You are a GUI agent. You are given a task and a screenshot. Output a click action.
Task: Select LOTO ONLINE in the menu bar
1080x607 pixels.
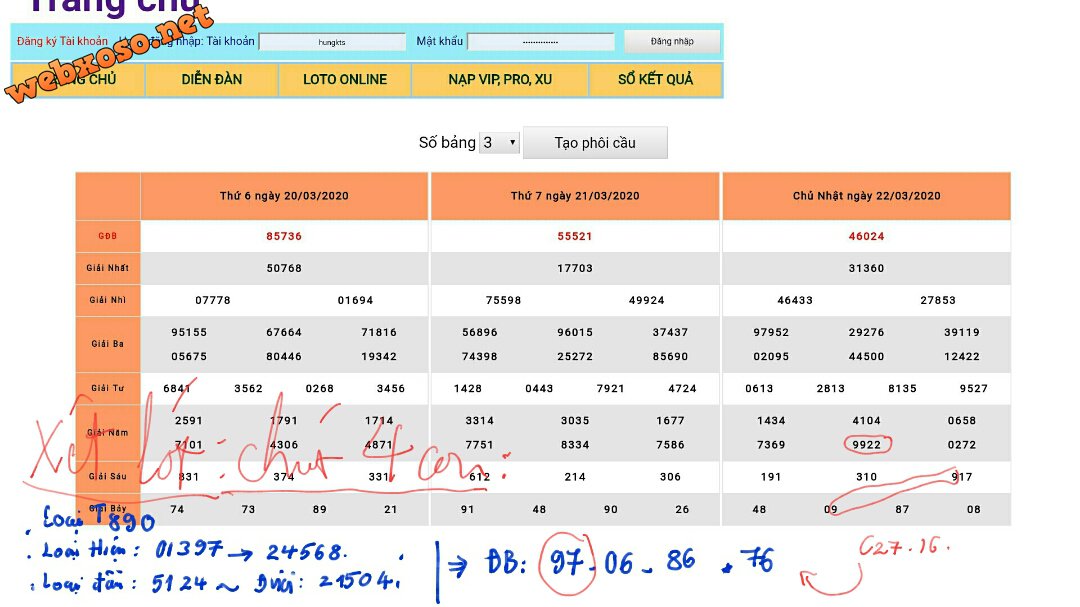345,80
